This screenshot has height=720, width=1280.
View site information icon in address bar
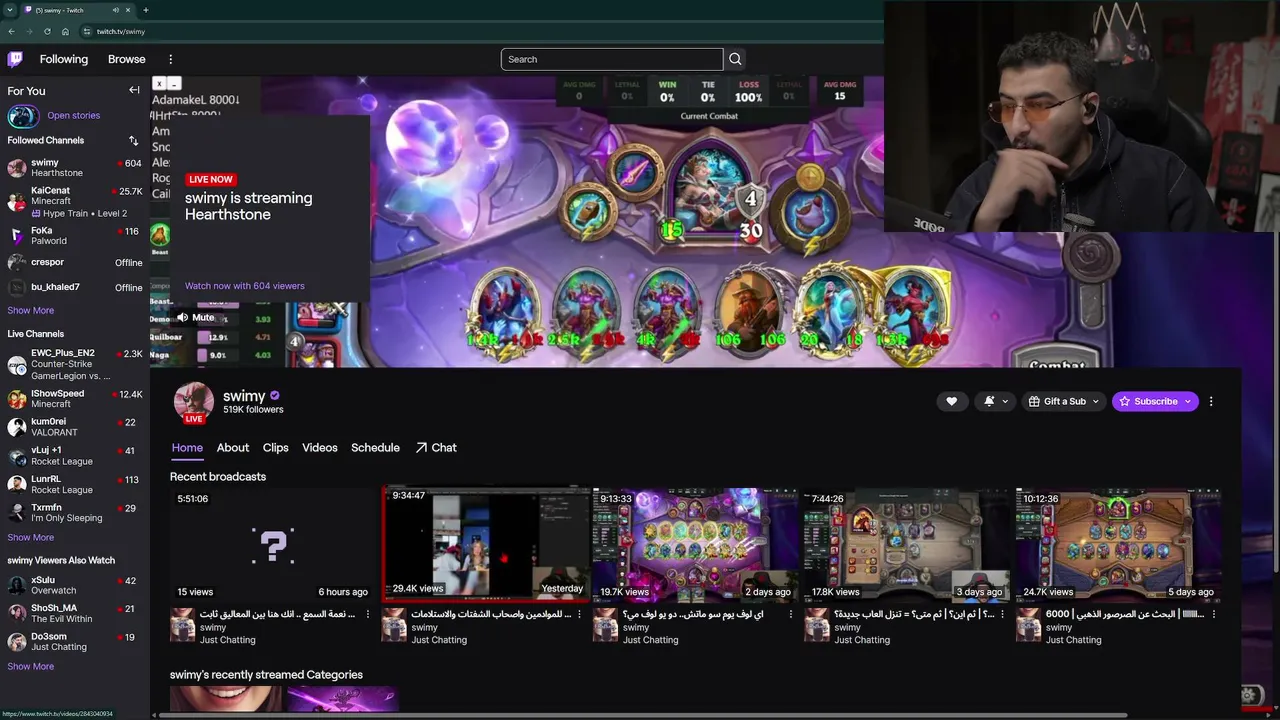pos(87,31)
